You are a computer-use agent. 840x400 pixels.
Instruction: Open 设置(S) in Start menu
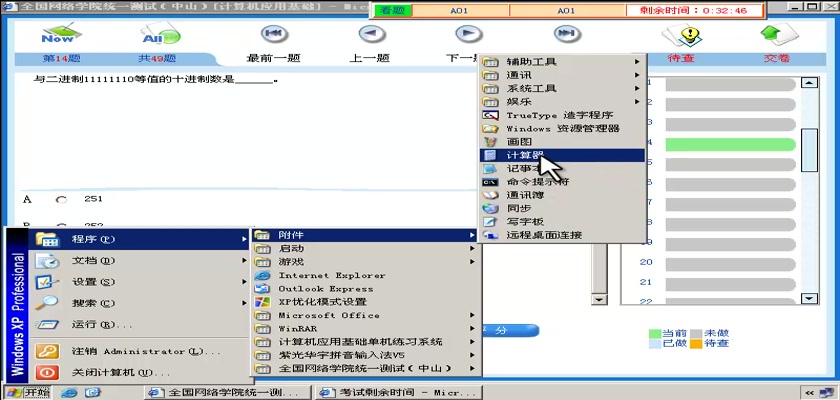[x=140, y=282]
